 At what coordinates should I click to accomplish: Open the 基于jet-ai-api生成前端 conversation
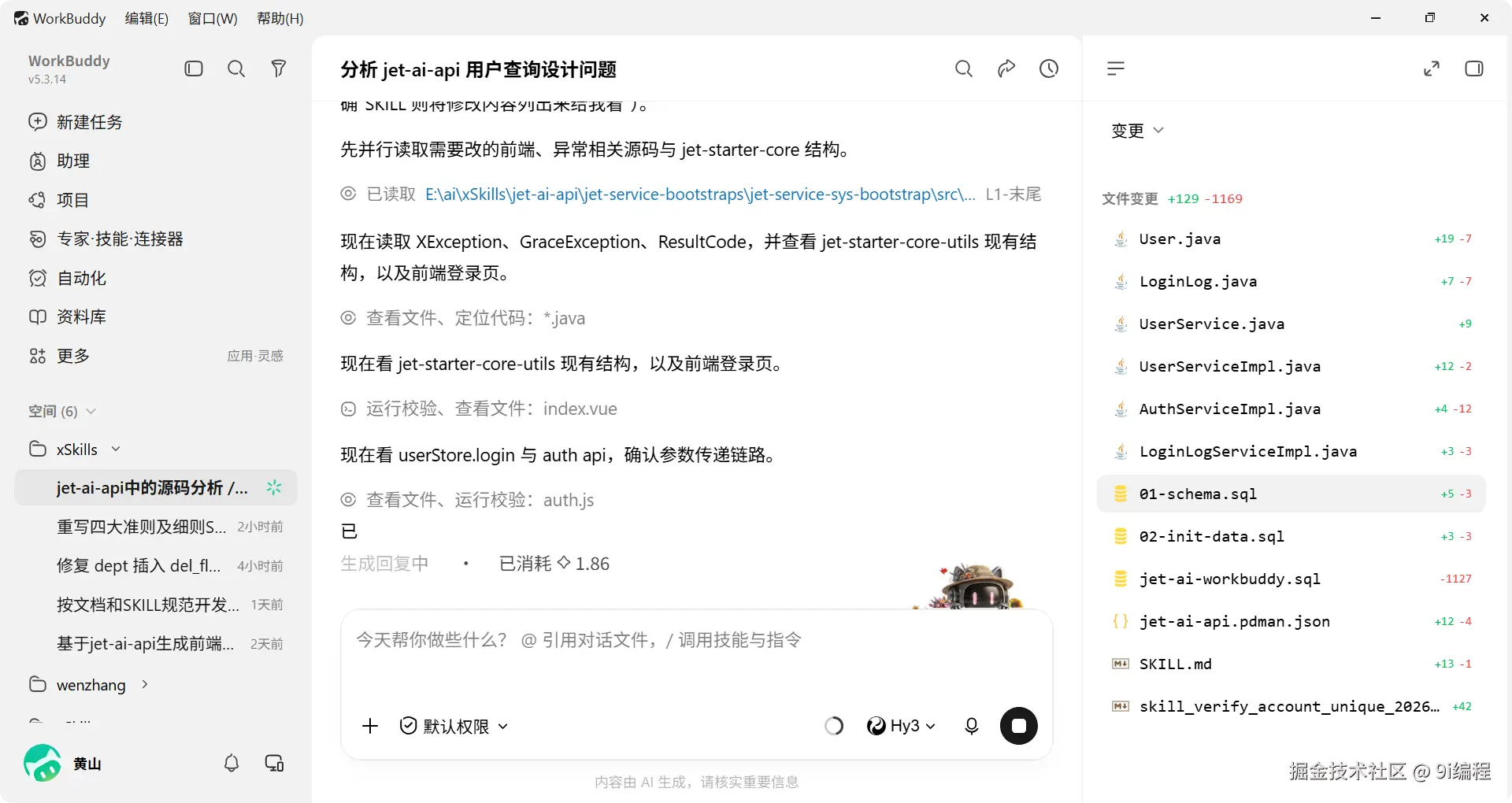click(x=156, y=643)
